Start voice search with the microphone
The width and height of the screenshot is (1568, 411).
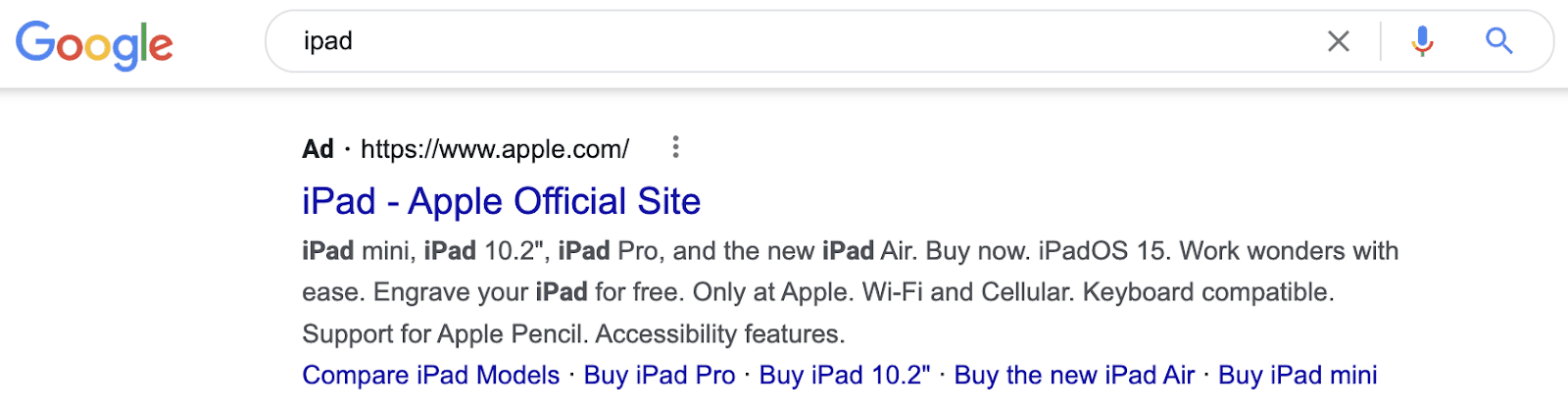pyautogui.click(x=1422, y=41)
